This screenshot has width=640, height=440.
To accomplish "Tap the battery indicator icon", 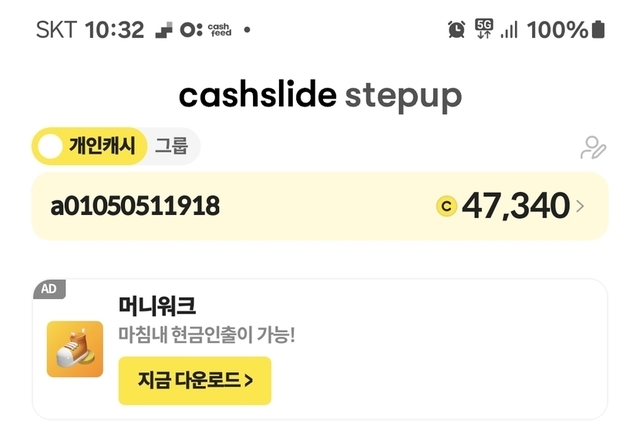I will (x=598, y=30).
